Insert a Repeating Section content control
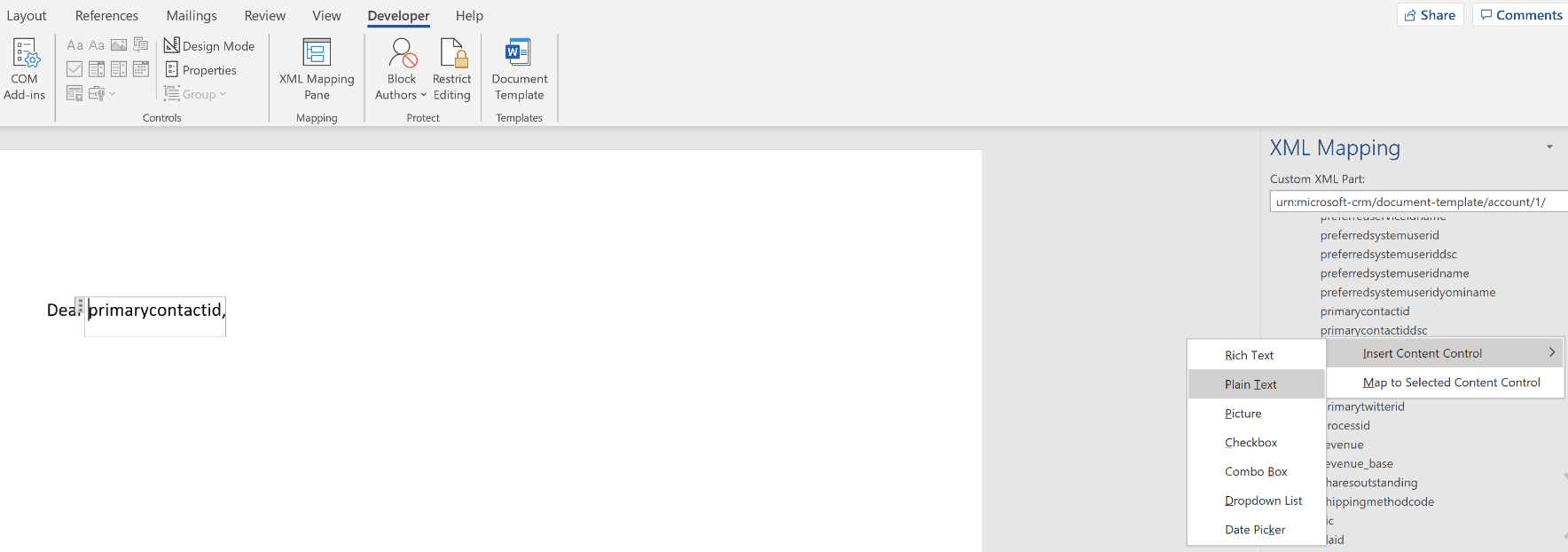 (x=75, y=93)
